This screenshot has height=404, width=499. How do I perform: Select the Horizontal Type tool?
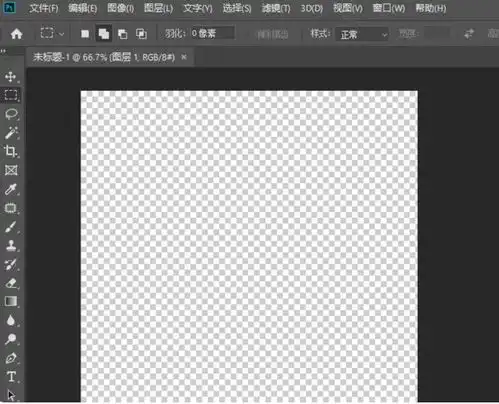(x=11, y=377)
